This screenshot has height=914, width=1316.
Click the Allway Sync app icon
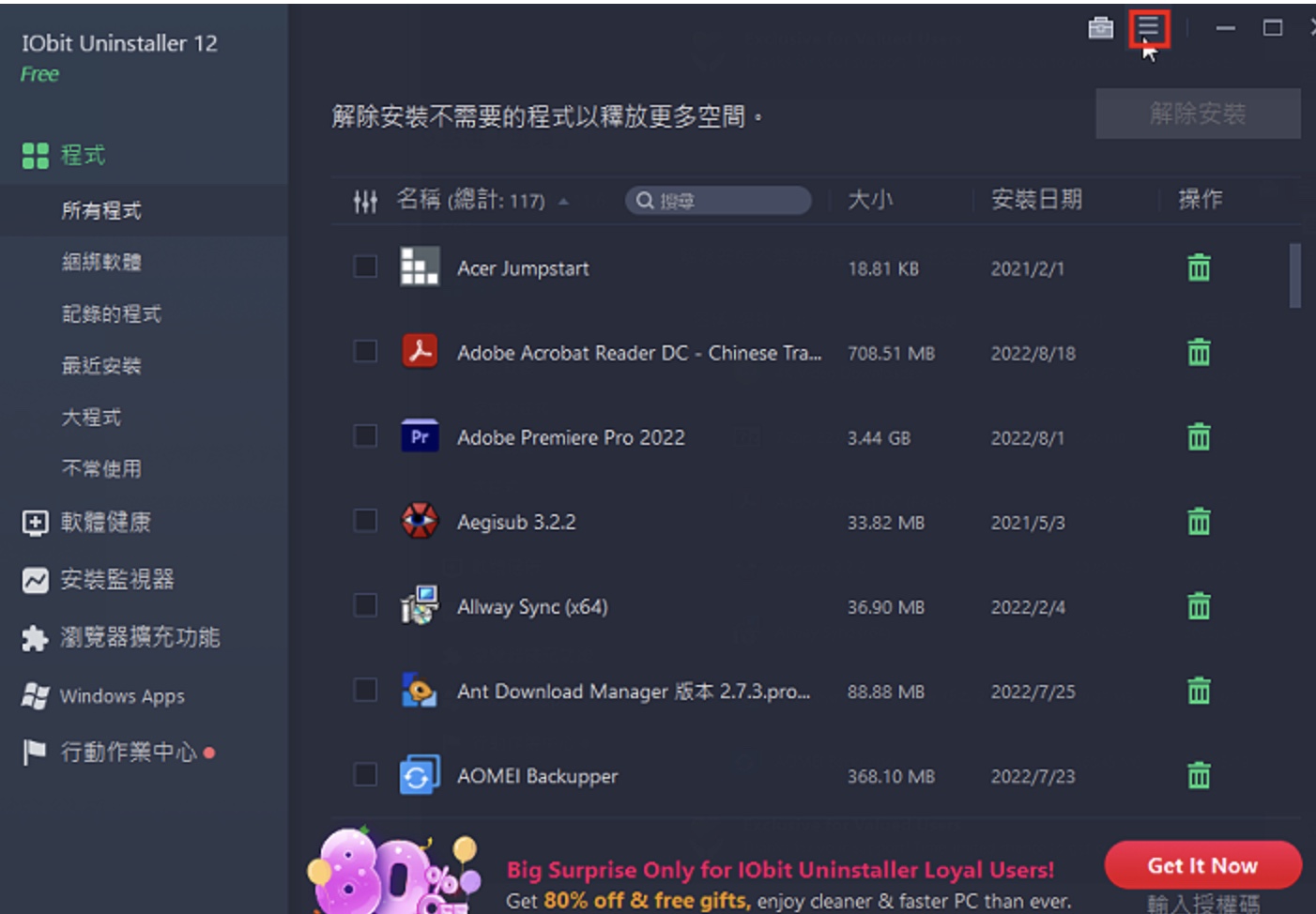pyautogui.click(x=420, y=605)
